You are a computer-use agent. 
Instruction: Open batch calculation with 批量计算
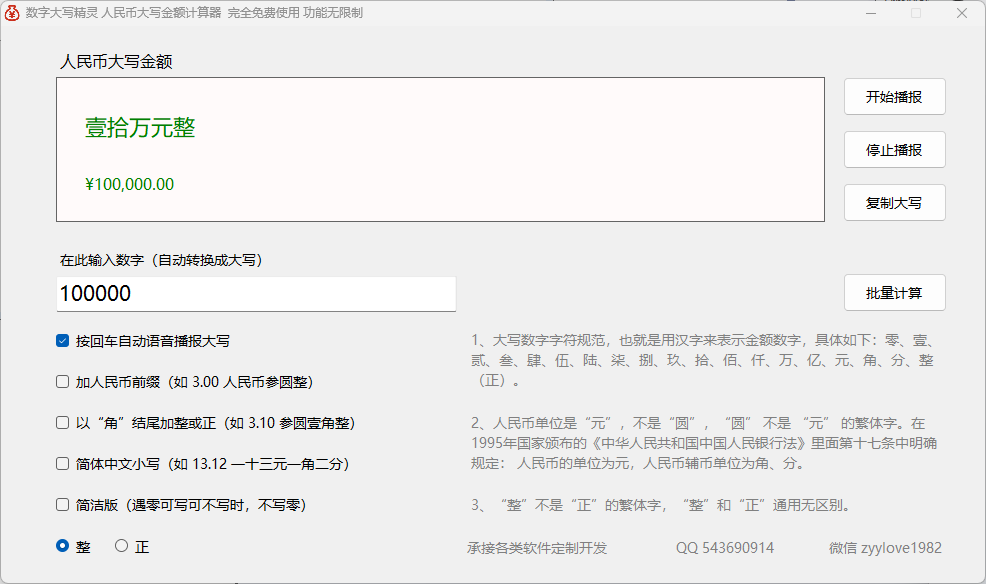(894, 292)
